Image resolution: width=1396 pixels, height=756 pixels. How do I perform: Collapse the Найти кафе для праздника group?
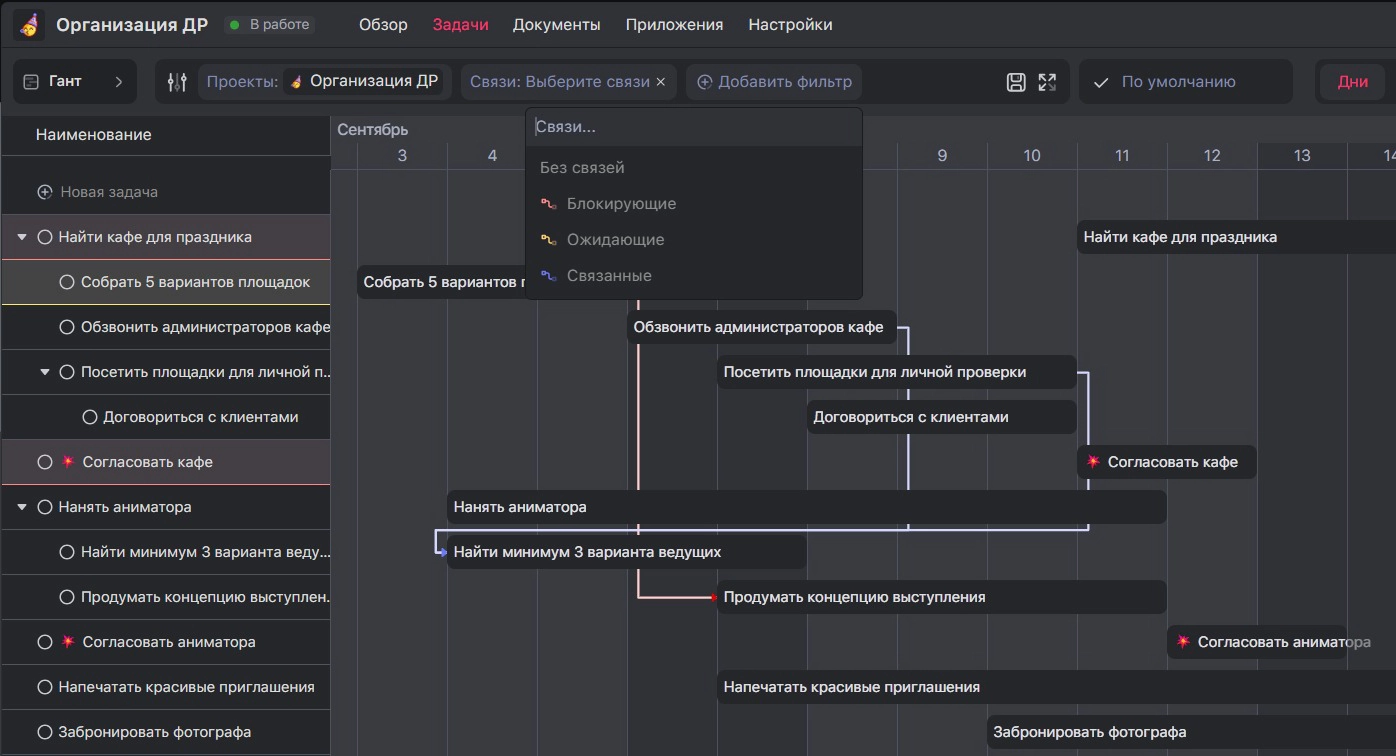(22, 238)
